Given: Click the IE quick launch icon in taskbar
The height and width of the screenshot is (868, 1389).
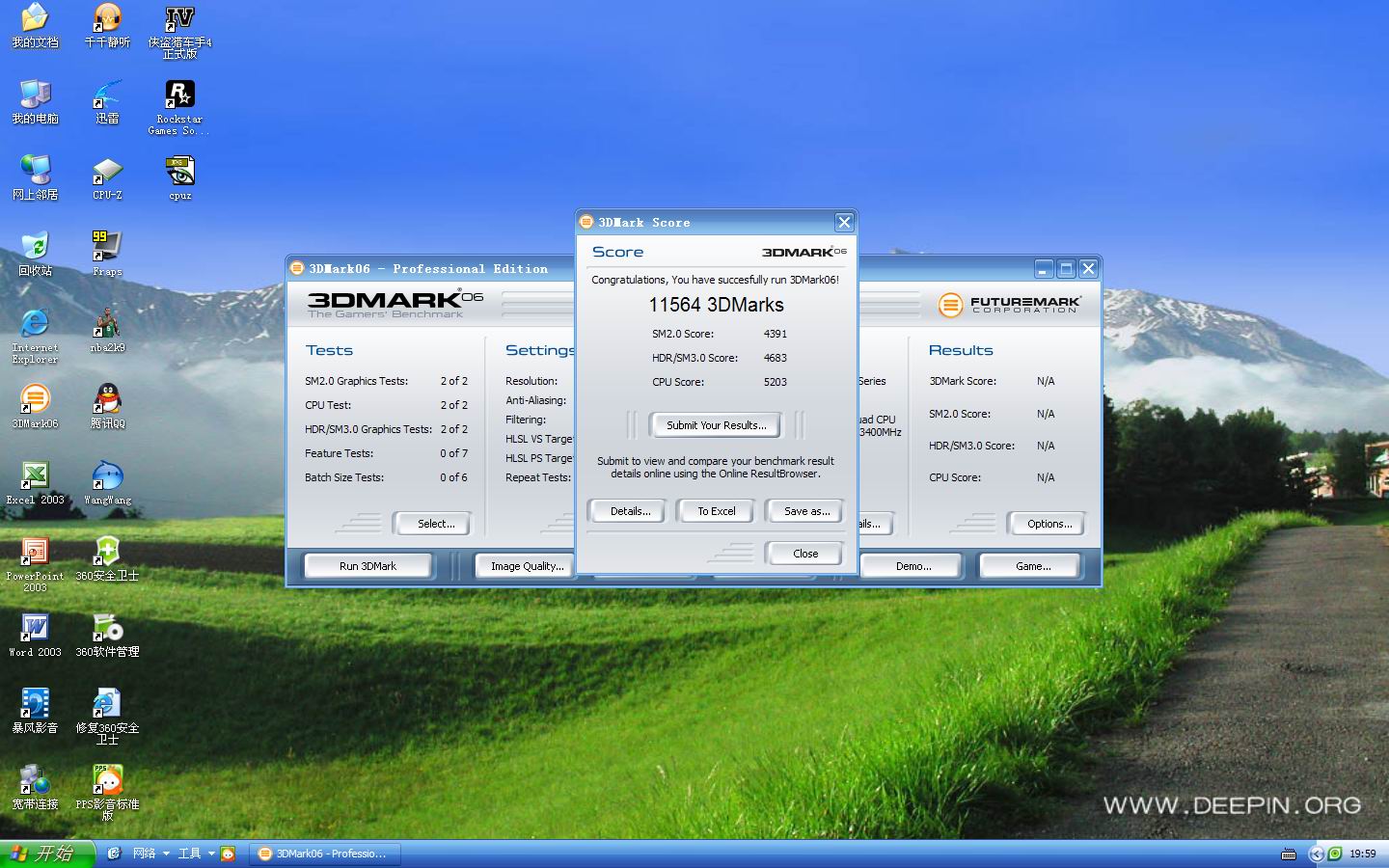Looking at the screenshot, I should coord(114,854).
